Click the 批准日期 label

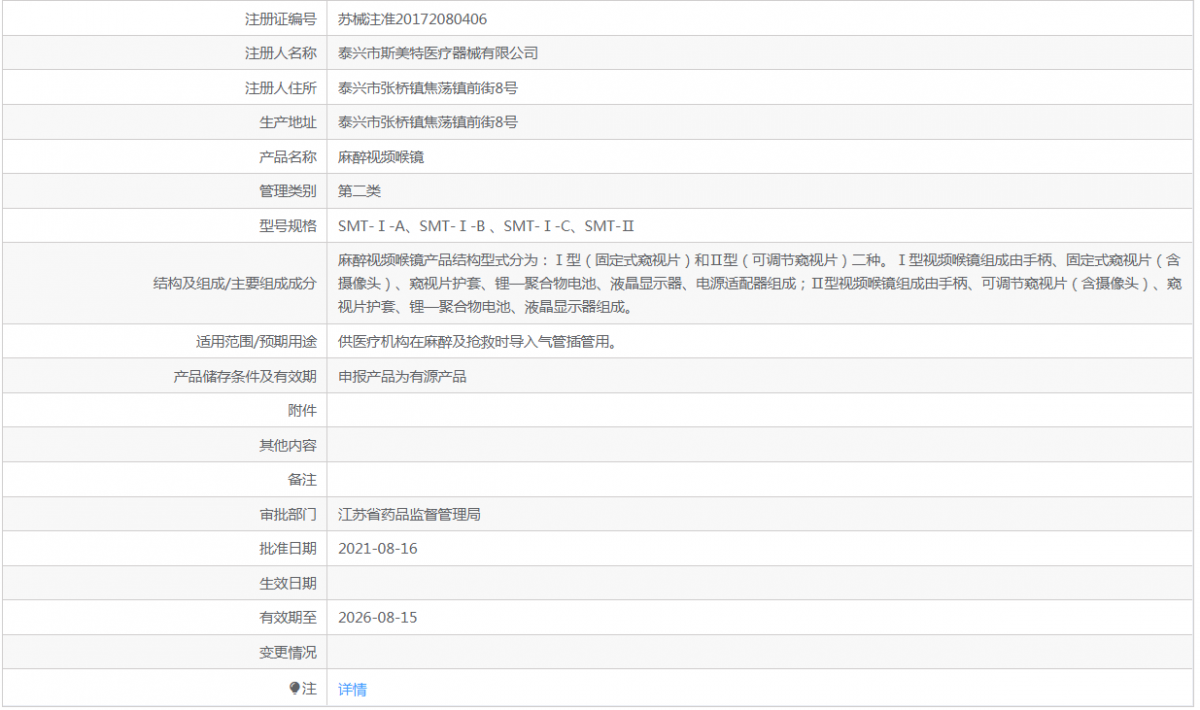point(288,548)
